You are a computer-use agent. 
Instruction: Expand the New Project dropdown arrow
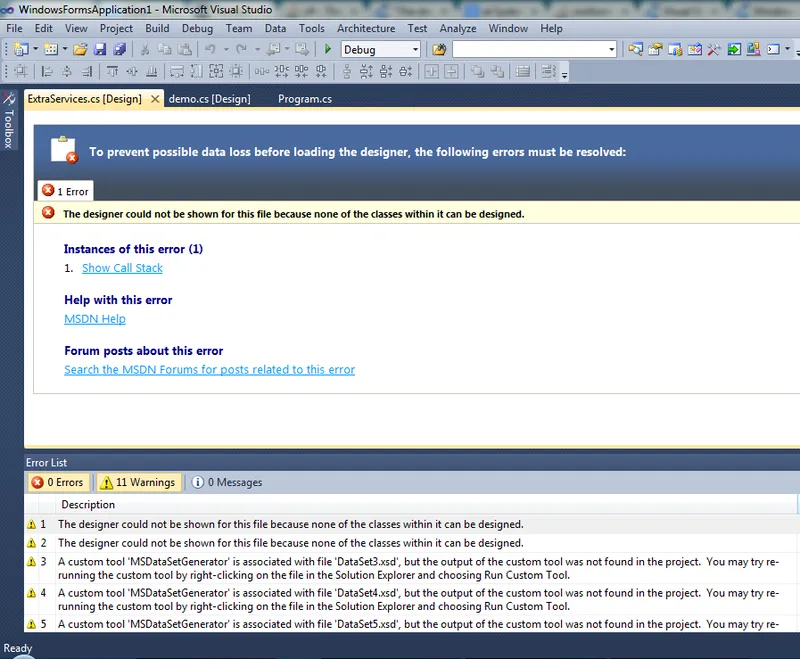(x=35, y=49)
